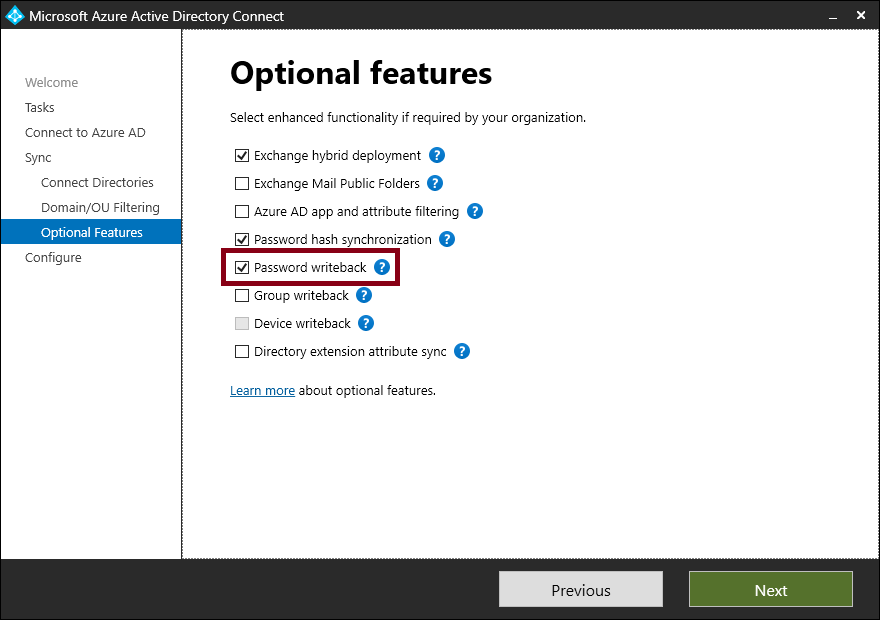This screenshot has height=620, width=880.
Task: Click the 'Select enhanced functionality' description text
Action: tap(408, 118)
